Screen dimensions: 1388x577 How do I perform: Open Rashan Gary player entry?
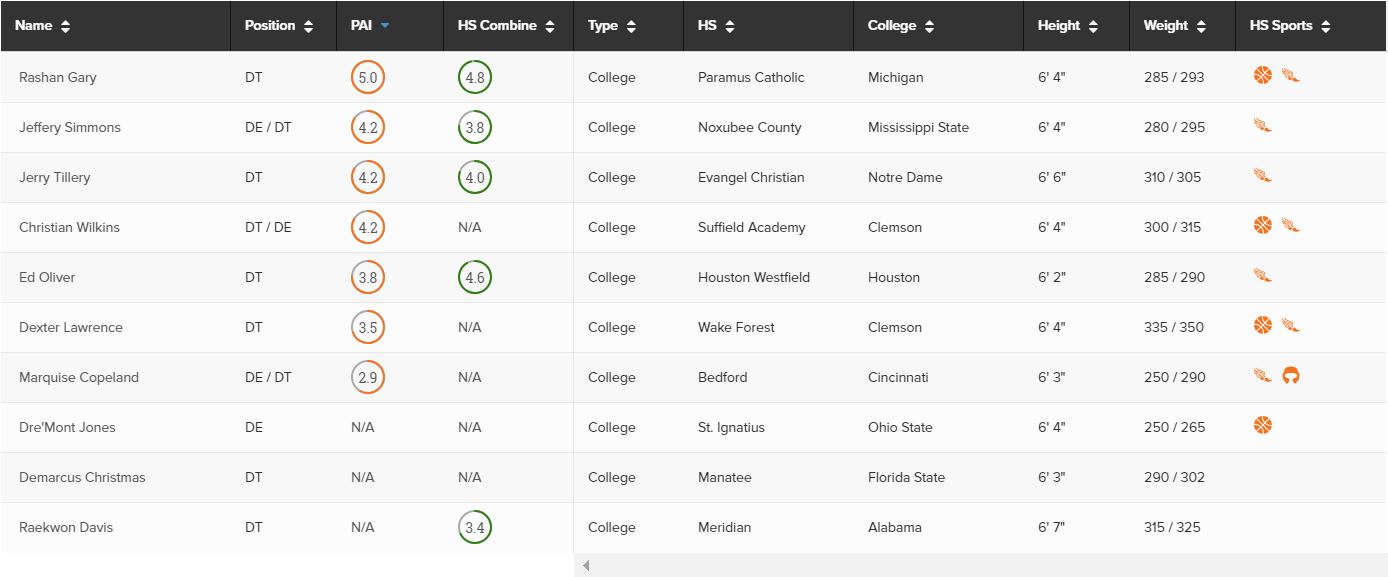(x=58, y=77)
